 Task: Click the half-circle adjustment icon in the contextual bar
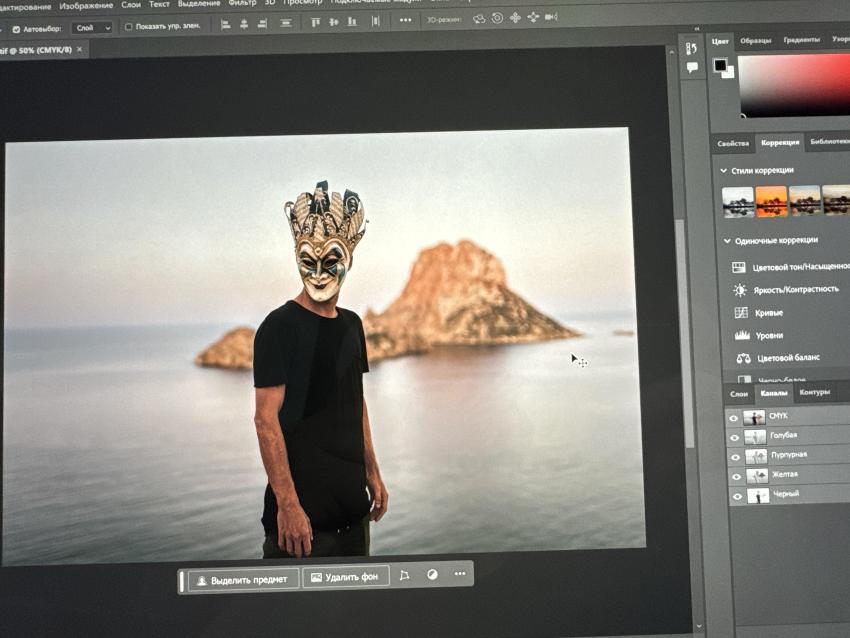click(432, 576)
